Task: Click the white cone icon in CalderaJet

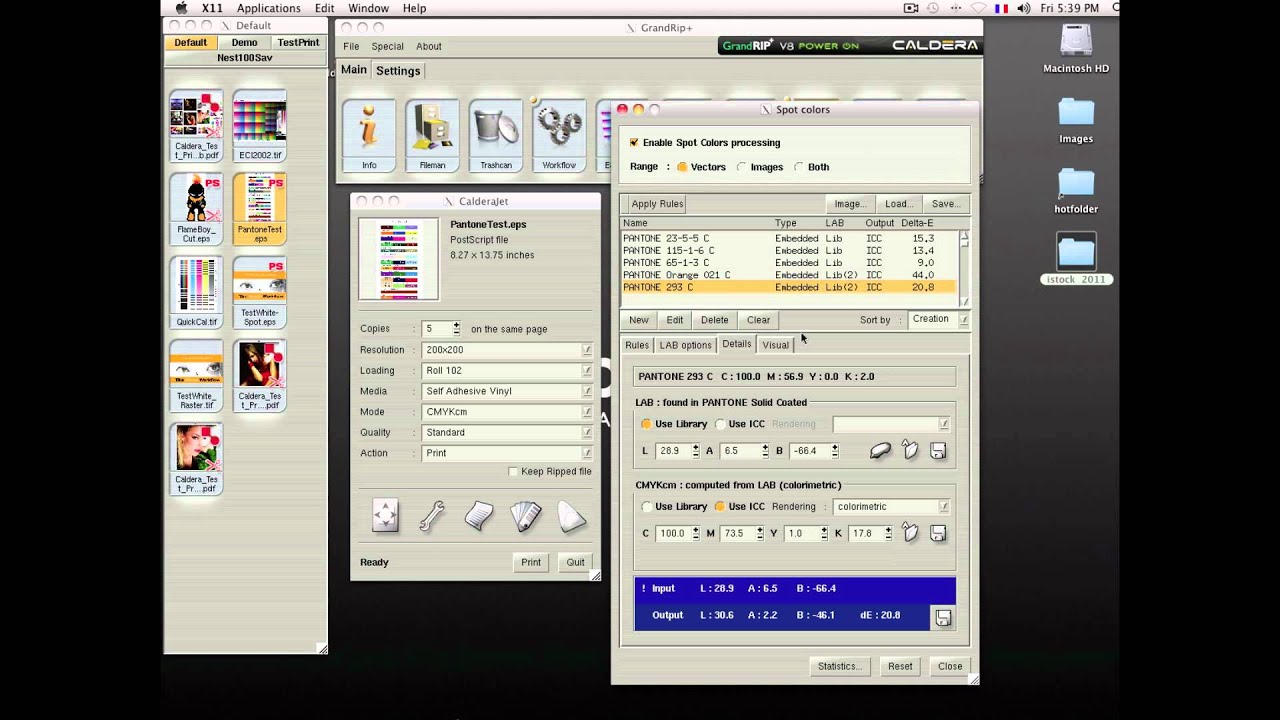Action: 572,516
